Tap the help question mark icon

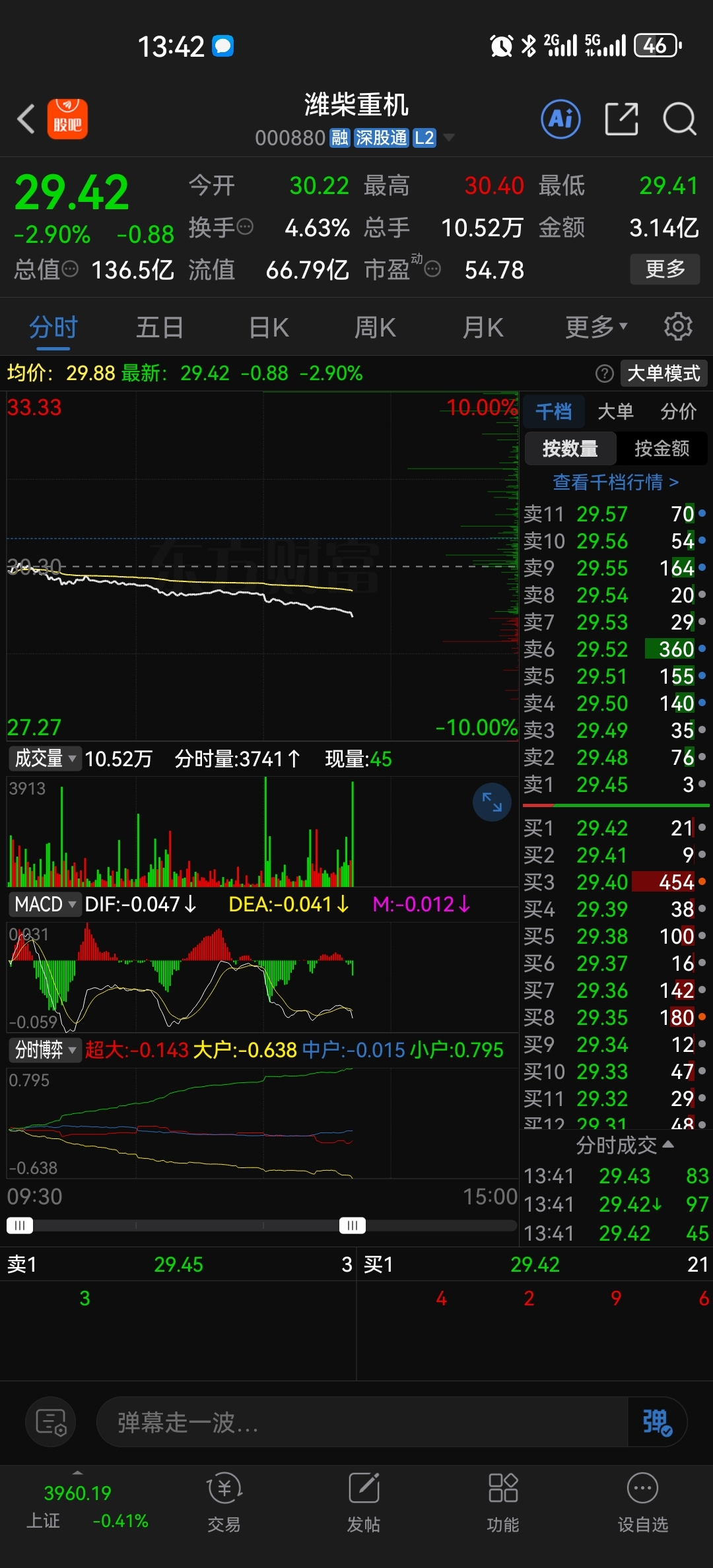coord(604,374)
